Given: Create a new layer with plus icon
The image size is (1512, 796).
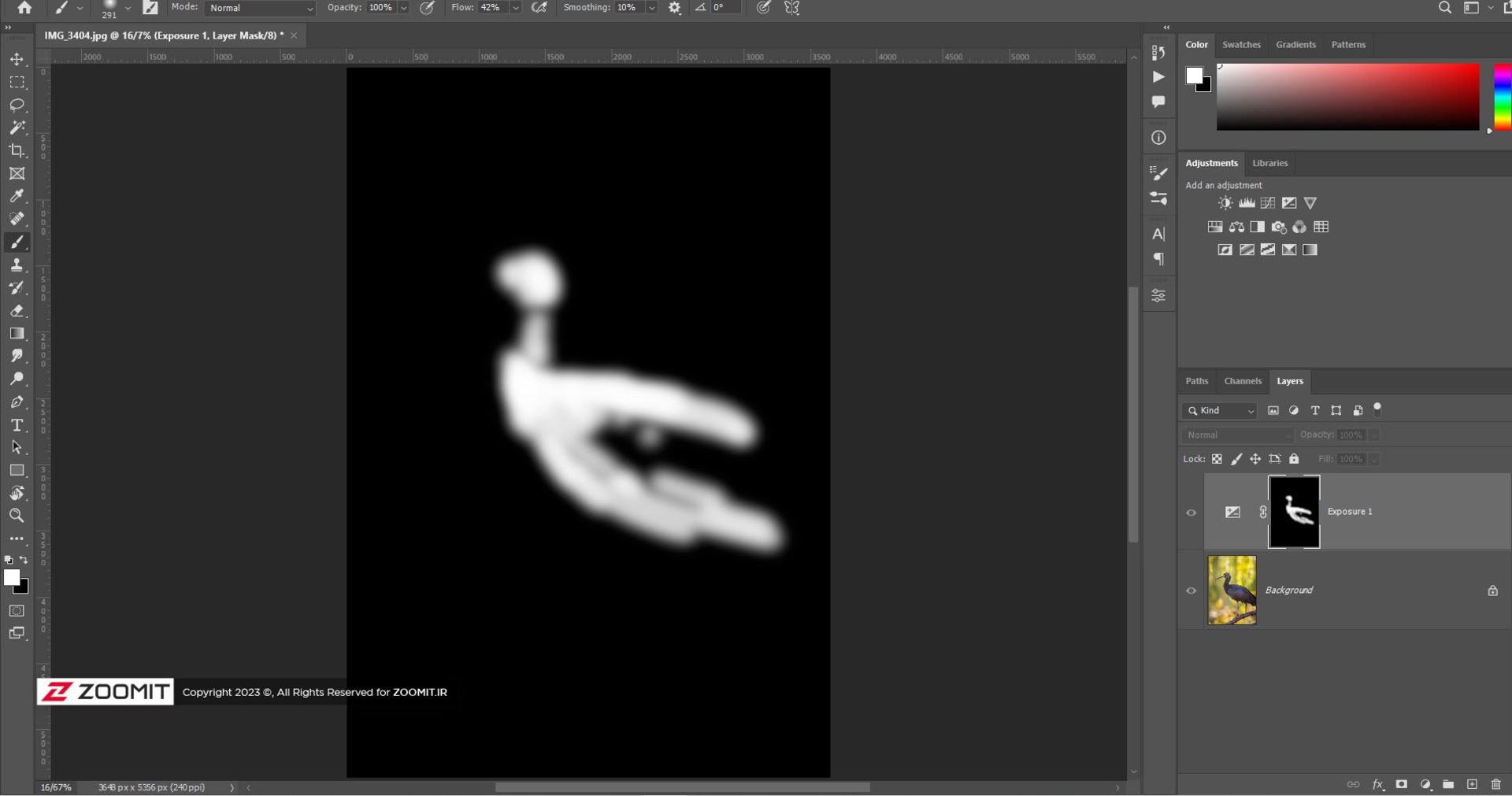Looking at the screenshot, I should (x=1472, y=784).
